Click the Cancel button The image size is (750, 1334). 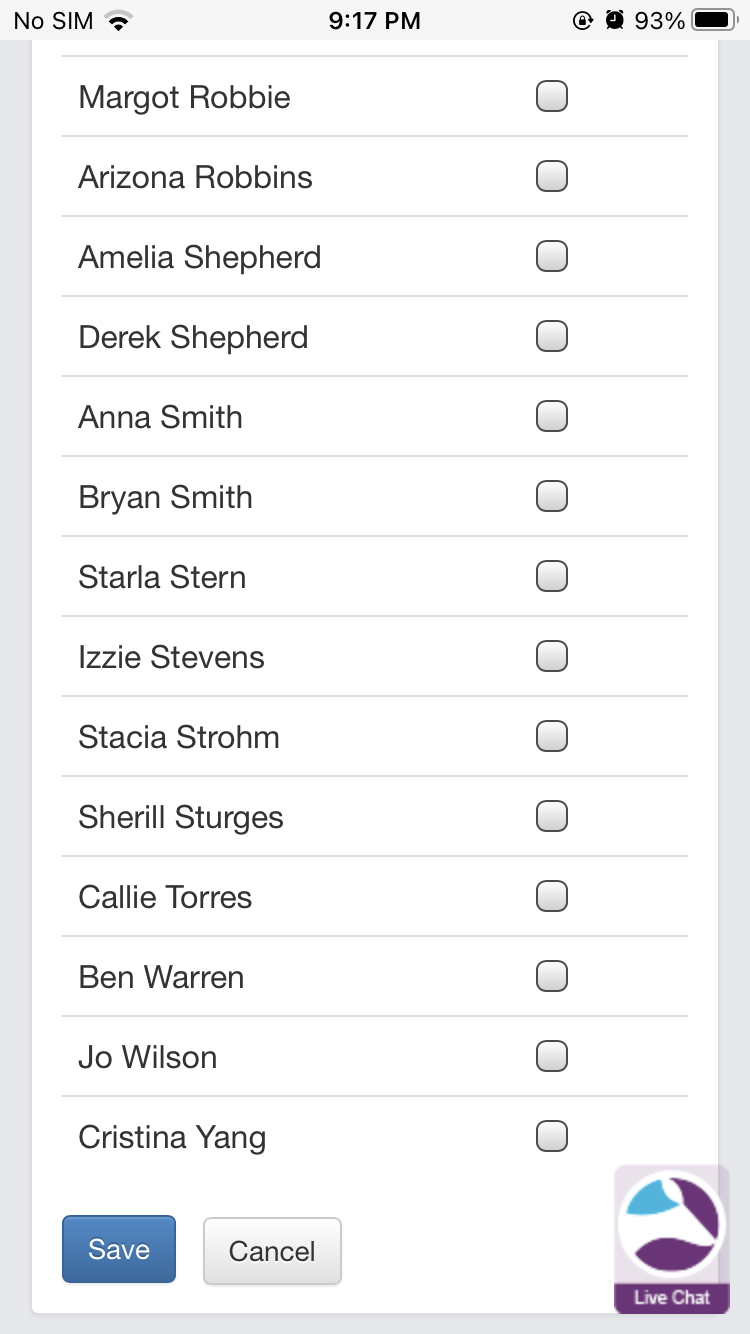pos(272,1250)
